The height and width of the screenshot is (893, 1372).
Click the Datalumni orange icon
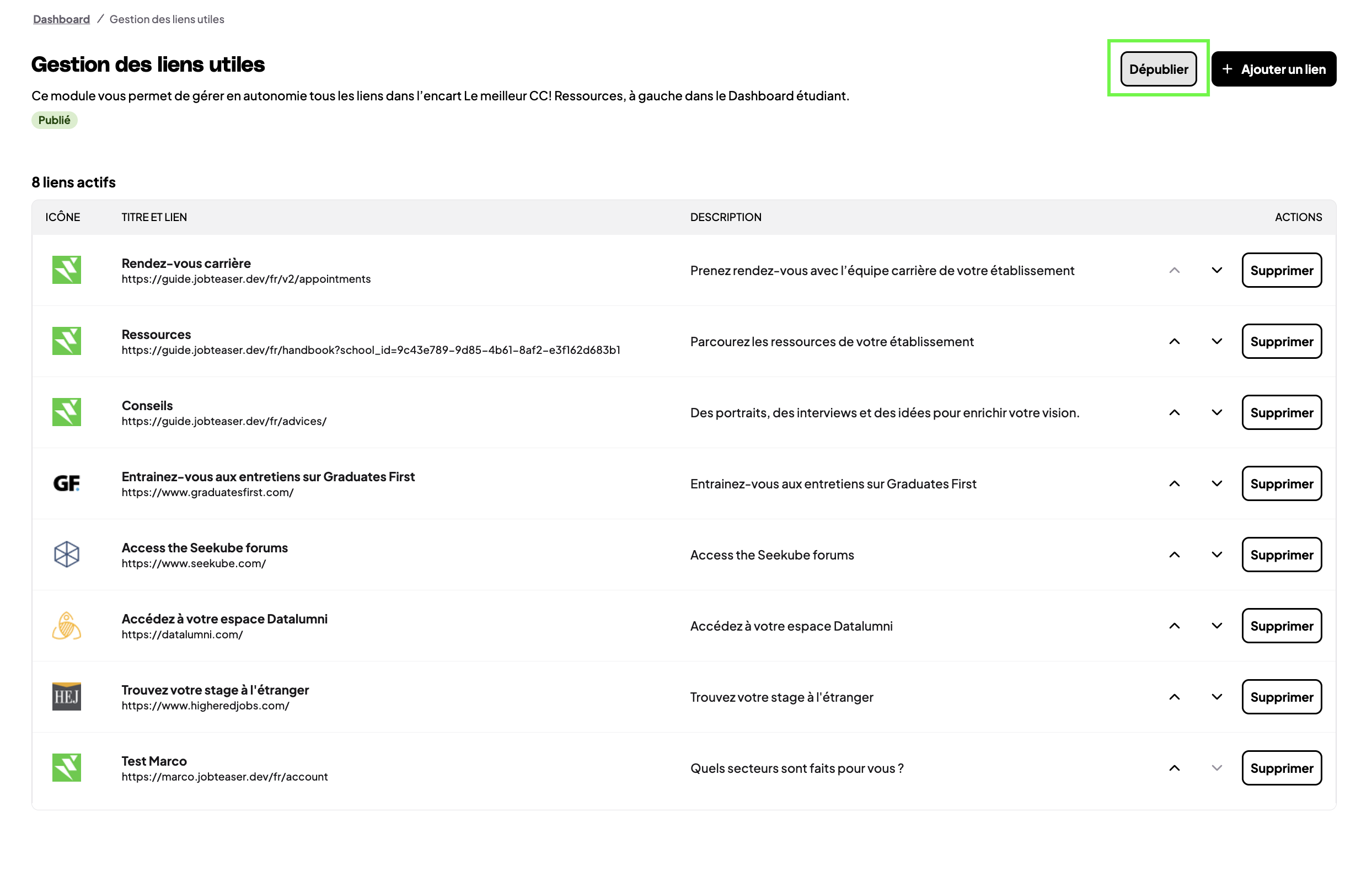66,626
